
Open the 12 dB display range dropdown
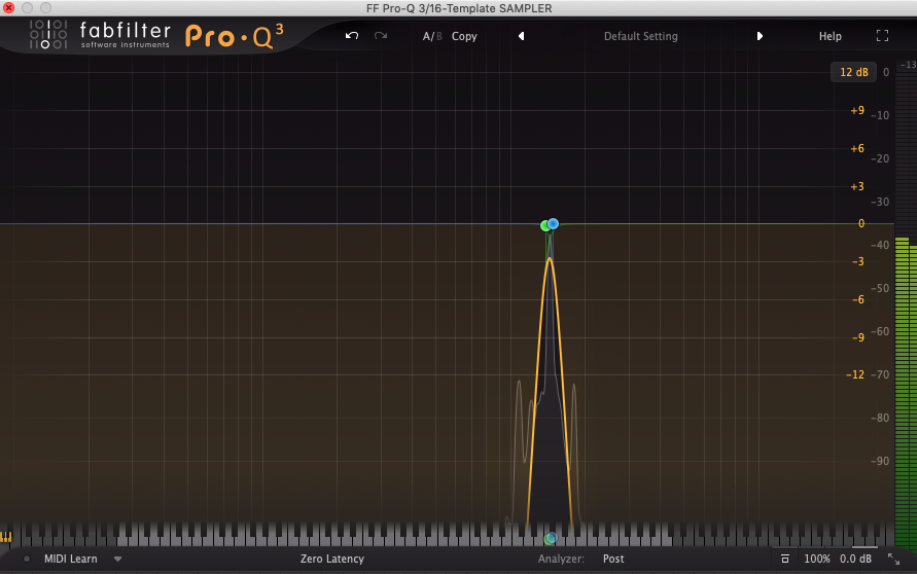click(x=853, y=72)
